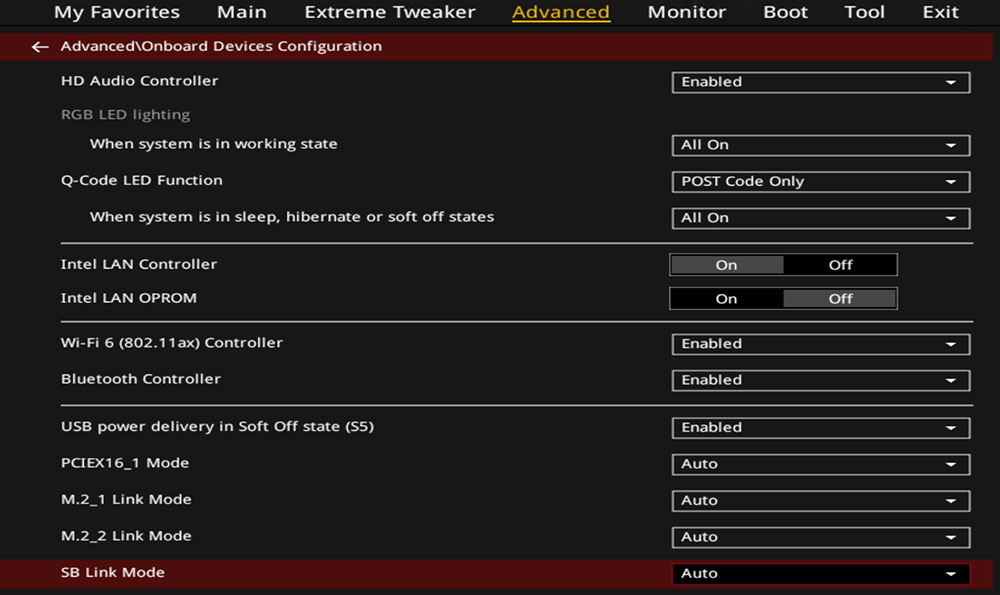Open M.2_2 Link Mode dropdown
The width and height of the screenshot is (1000, 595).
821,537
